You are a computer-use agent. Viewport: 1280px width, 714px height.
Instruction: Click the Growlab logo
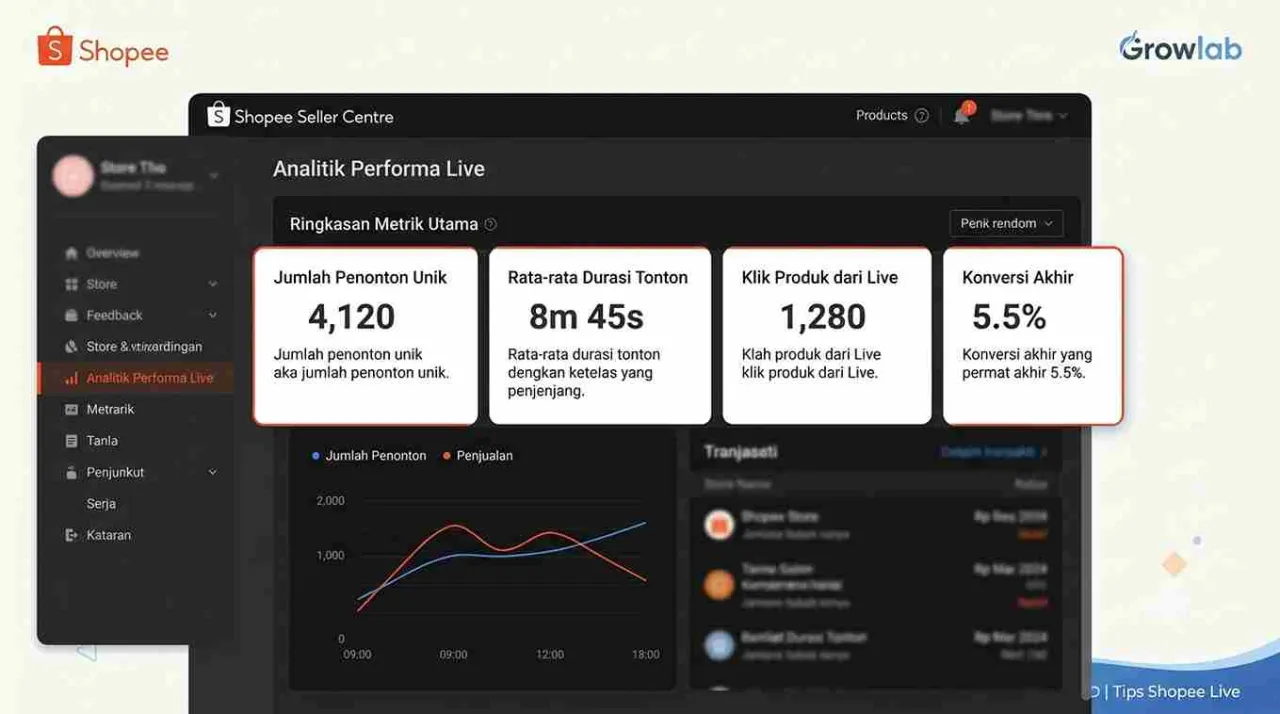pos(1180,47)
